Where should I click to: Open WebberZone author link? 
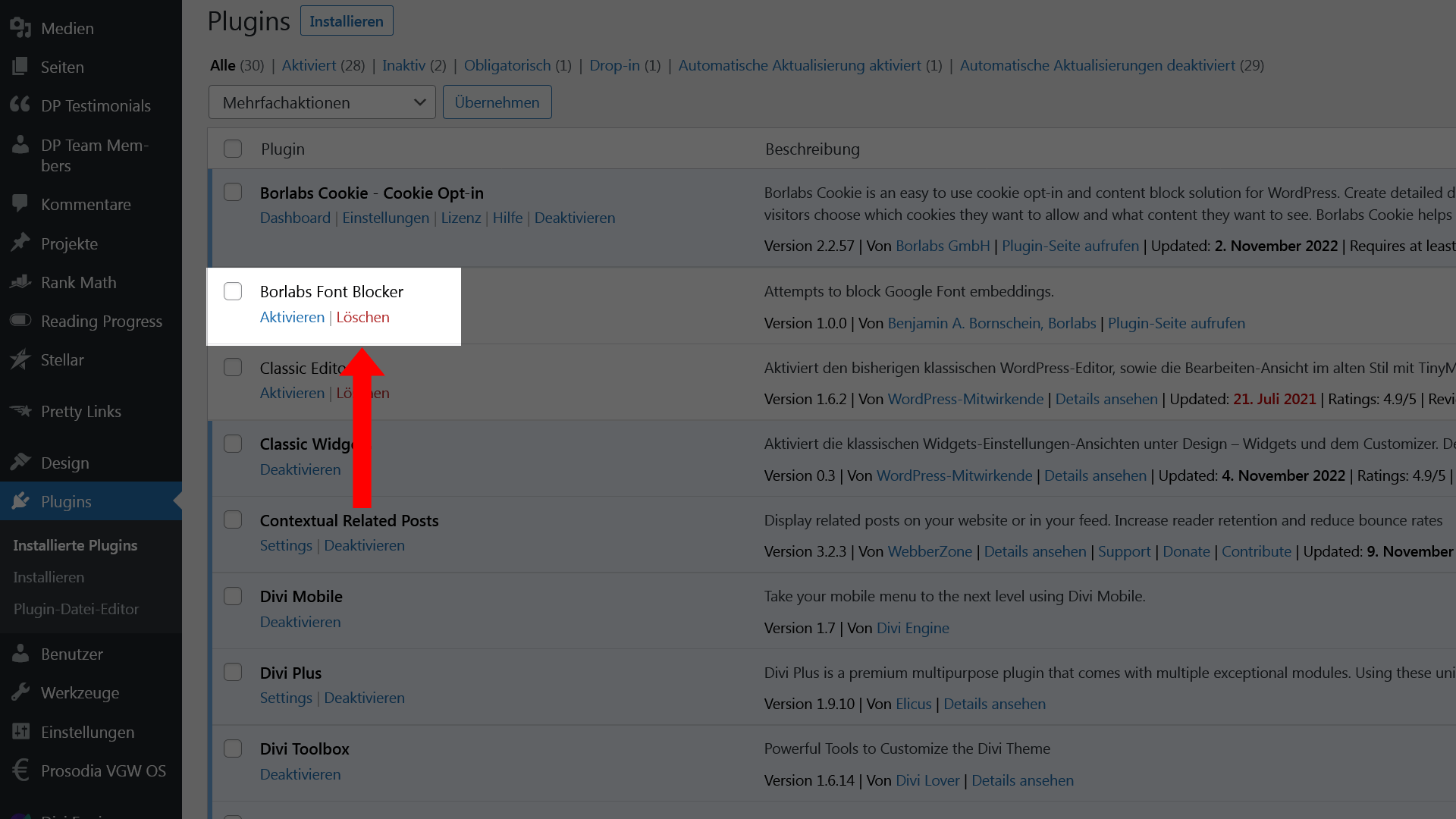930,551
